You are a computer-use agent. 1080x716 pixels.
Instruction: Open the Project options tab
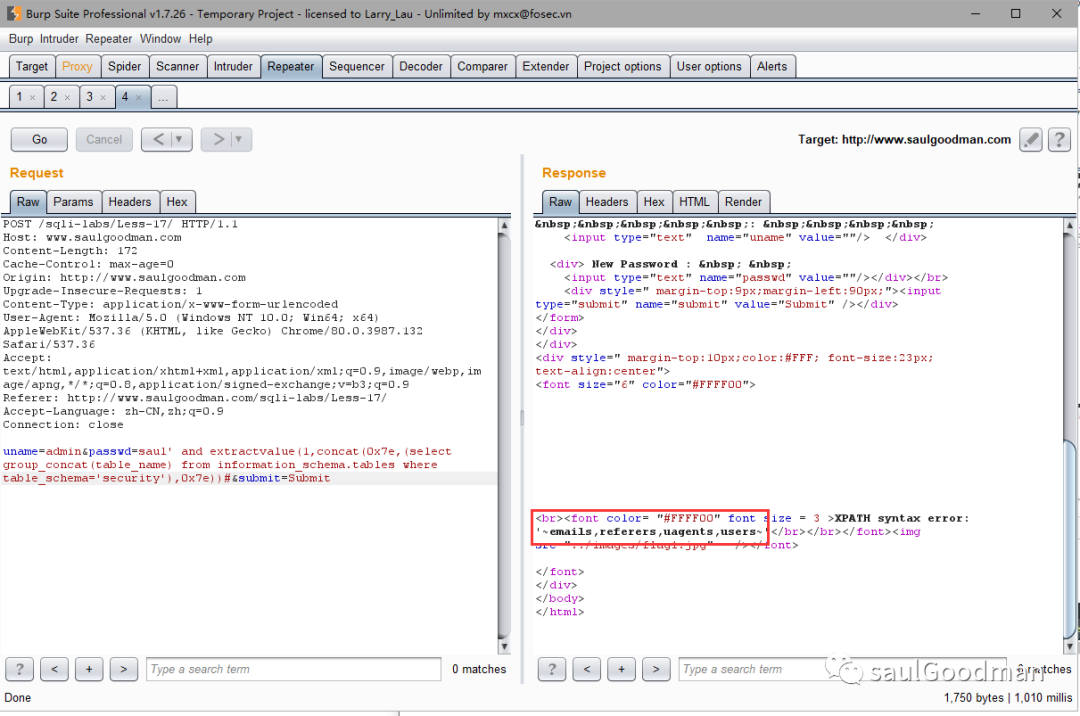(x=623, y=67)
